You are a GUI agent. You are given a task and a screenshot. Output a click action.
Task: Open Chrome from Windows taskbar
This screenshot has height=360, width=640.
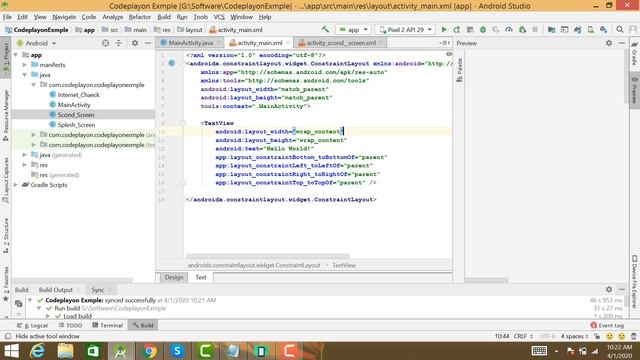tap(149, 351)
